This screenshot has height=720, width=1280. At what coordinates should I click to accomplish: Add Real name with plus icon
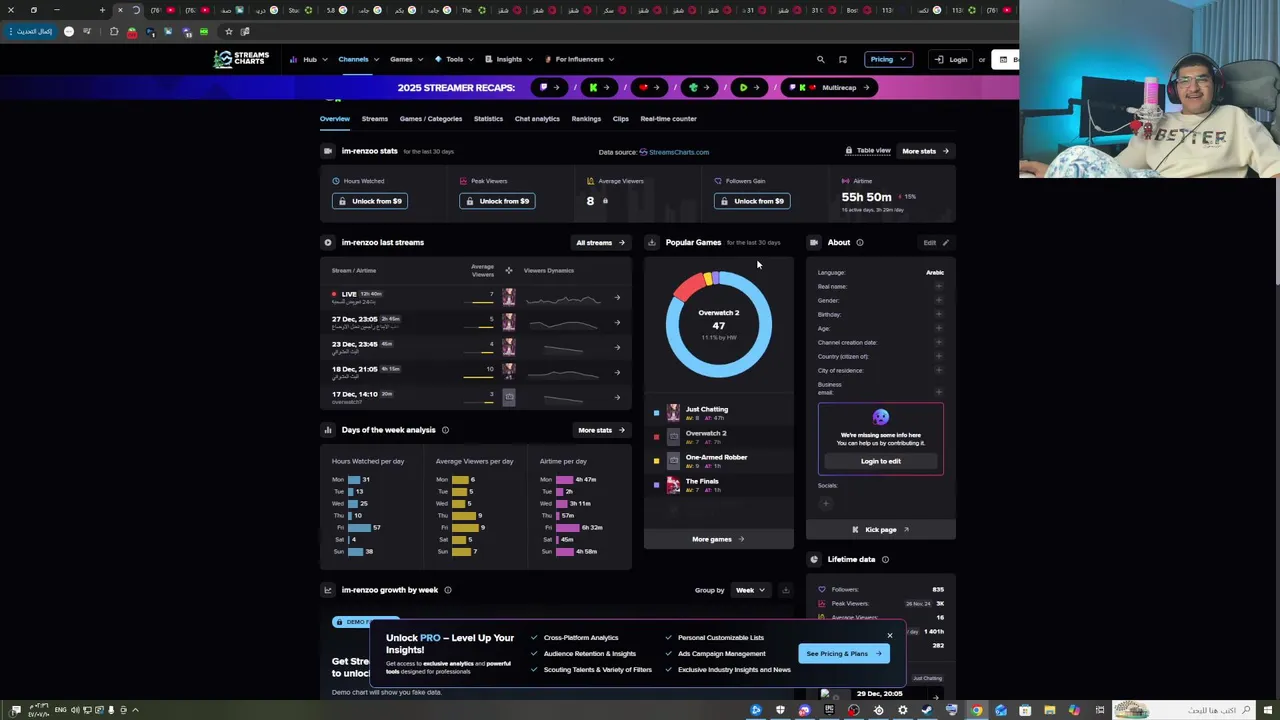click(939, 286)
